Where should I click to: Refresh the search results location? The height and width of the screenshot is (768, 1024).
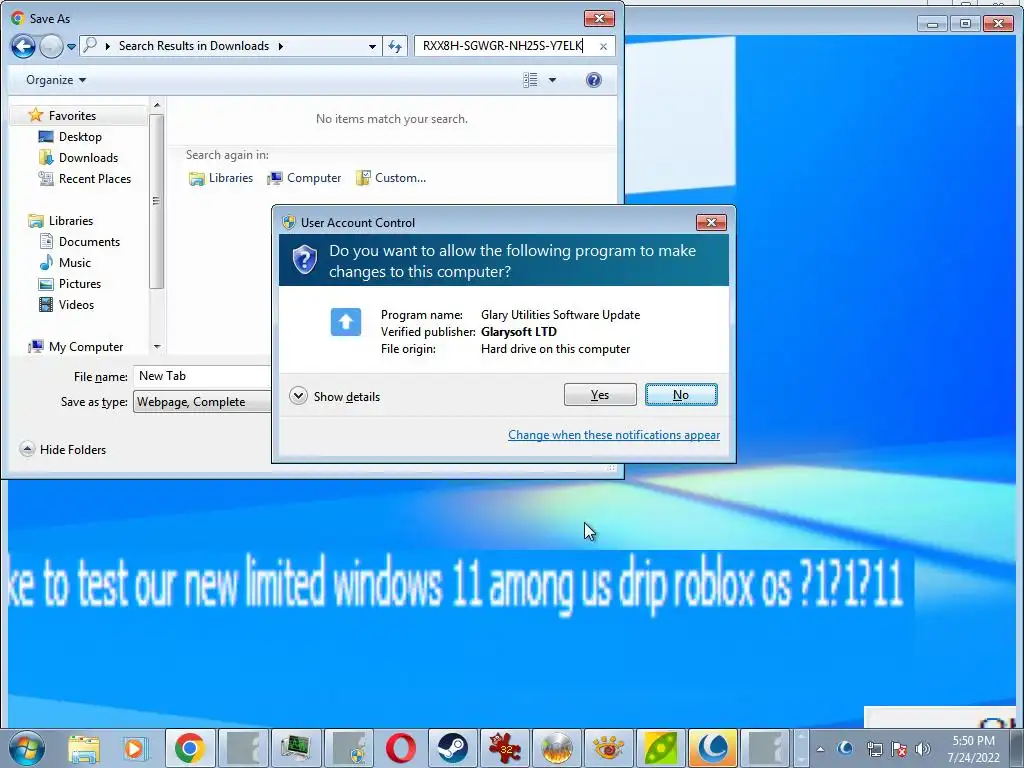(395, 46)
